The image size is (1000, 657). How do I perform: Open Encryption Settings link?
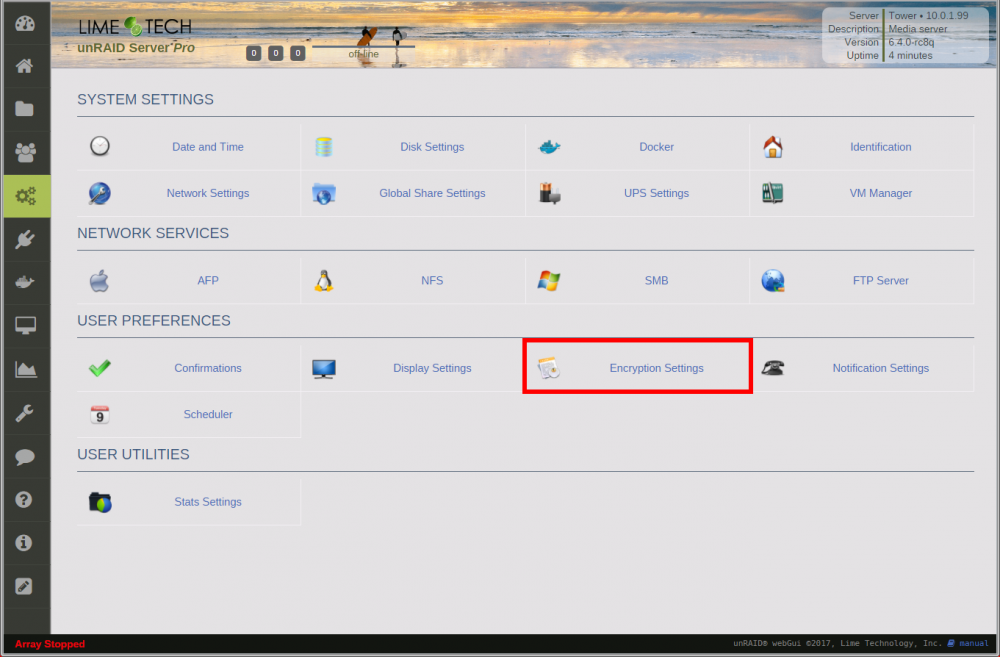pos(656,368)
